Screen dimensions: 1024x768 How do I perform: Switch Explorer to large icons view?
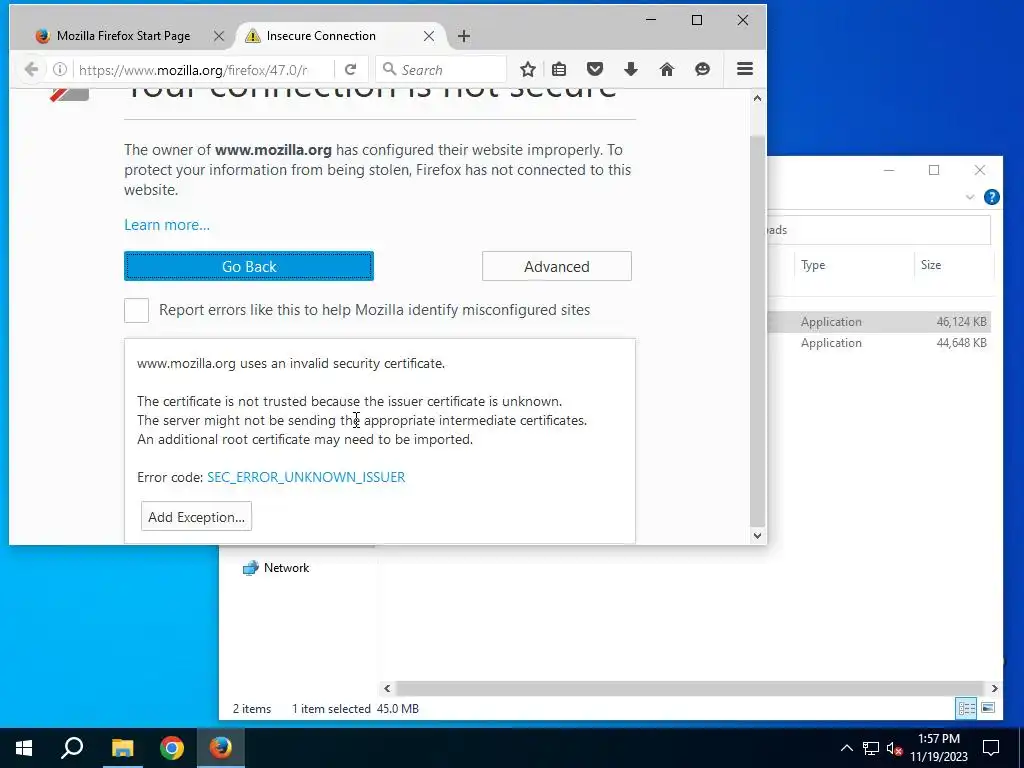(988, 708)
